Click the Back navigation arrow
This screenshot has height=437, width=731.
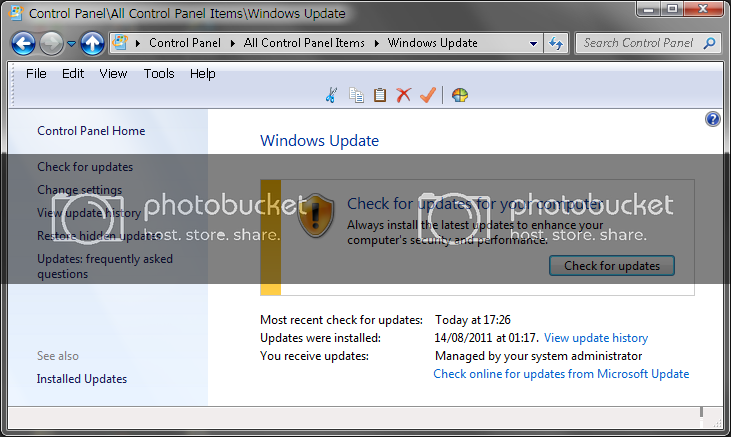tap(23, 44)
